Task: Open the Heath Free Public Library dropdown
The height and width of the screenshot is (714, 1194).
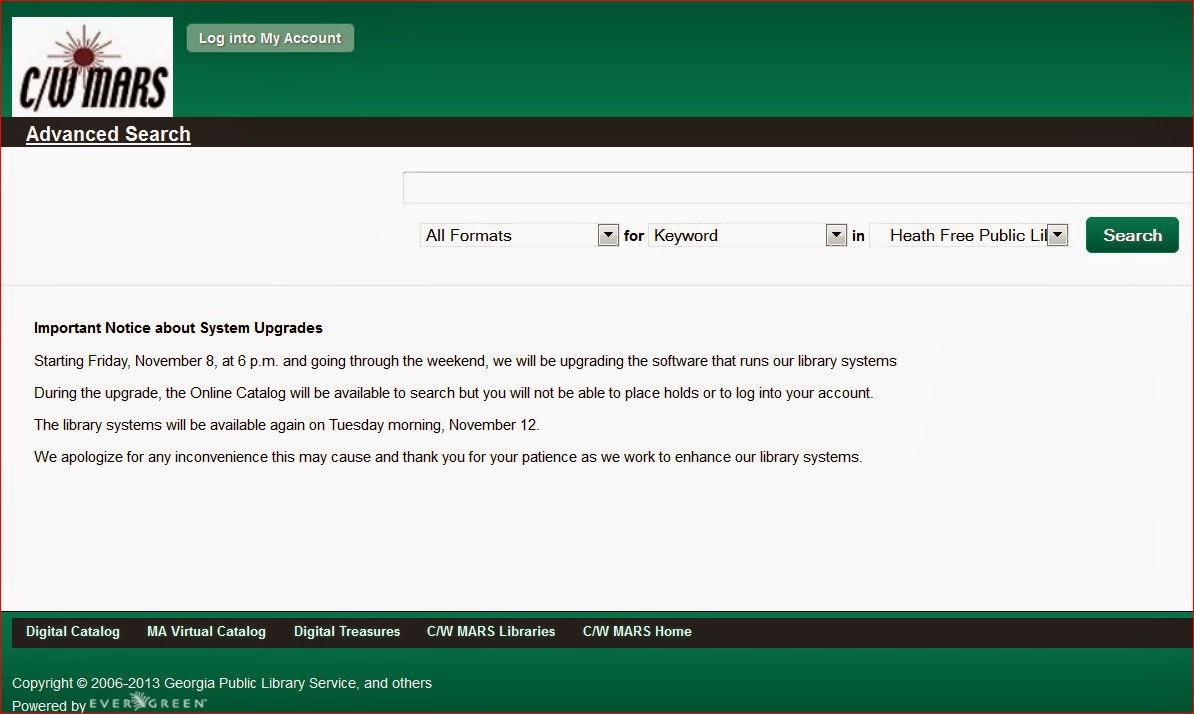Action: (x=969, y=235)
